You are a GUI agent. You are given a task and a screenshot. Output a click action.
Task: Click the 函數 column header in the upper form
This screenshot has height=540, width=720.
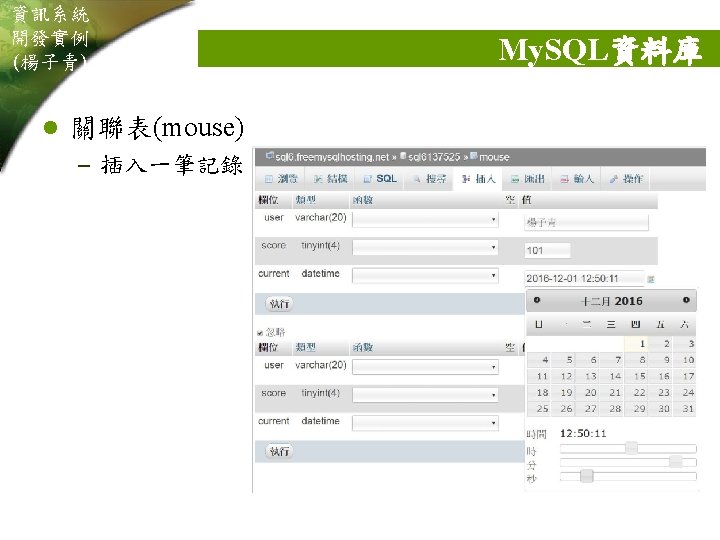point(363,200)
